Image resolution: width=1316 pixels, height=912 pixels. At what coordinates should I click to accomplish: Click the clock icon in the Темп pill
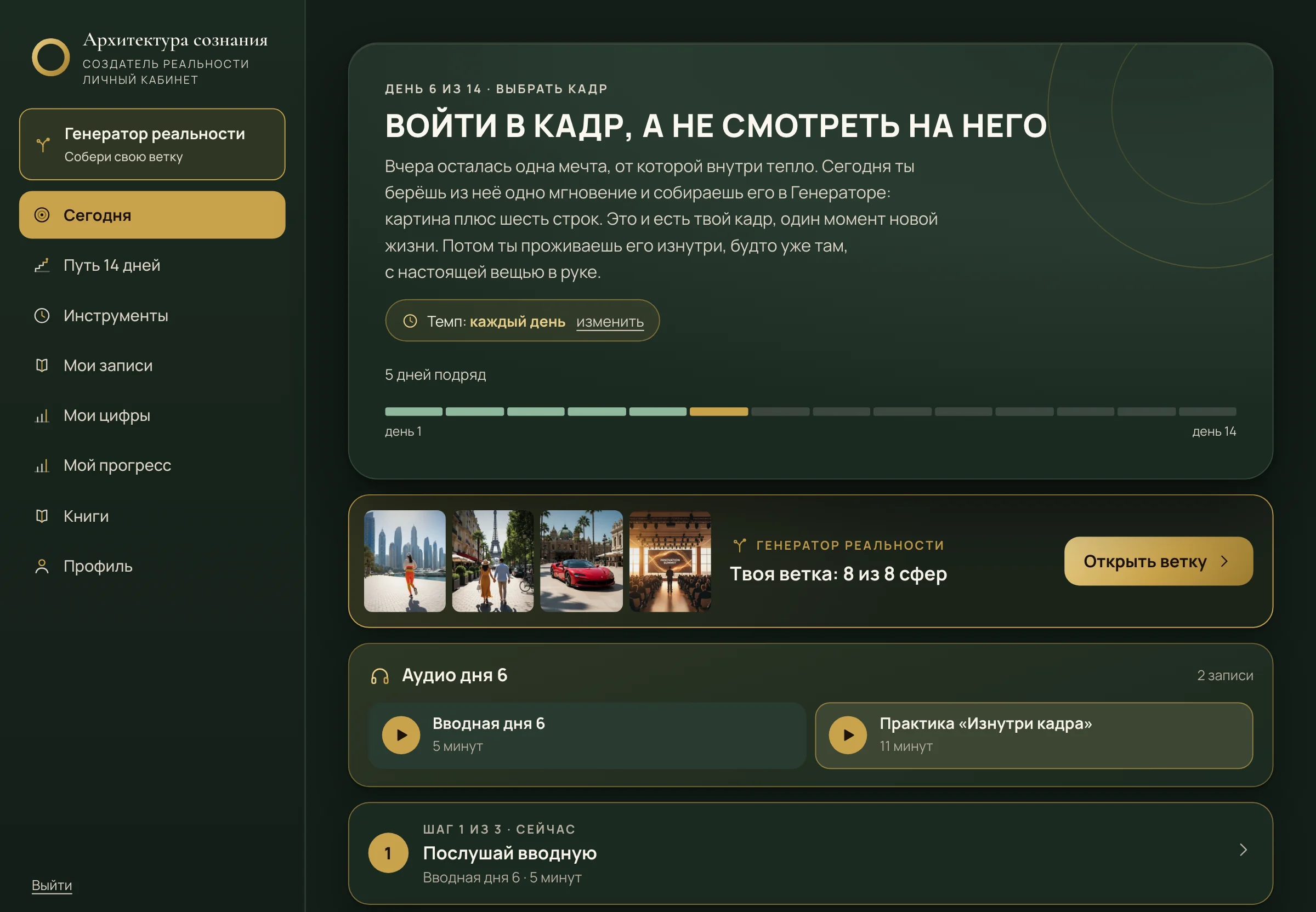coord(410,321)
